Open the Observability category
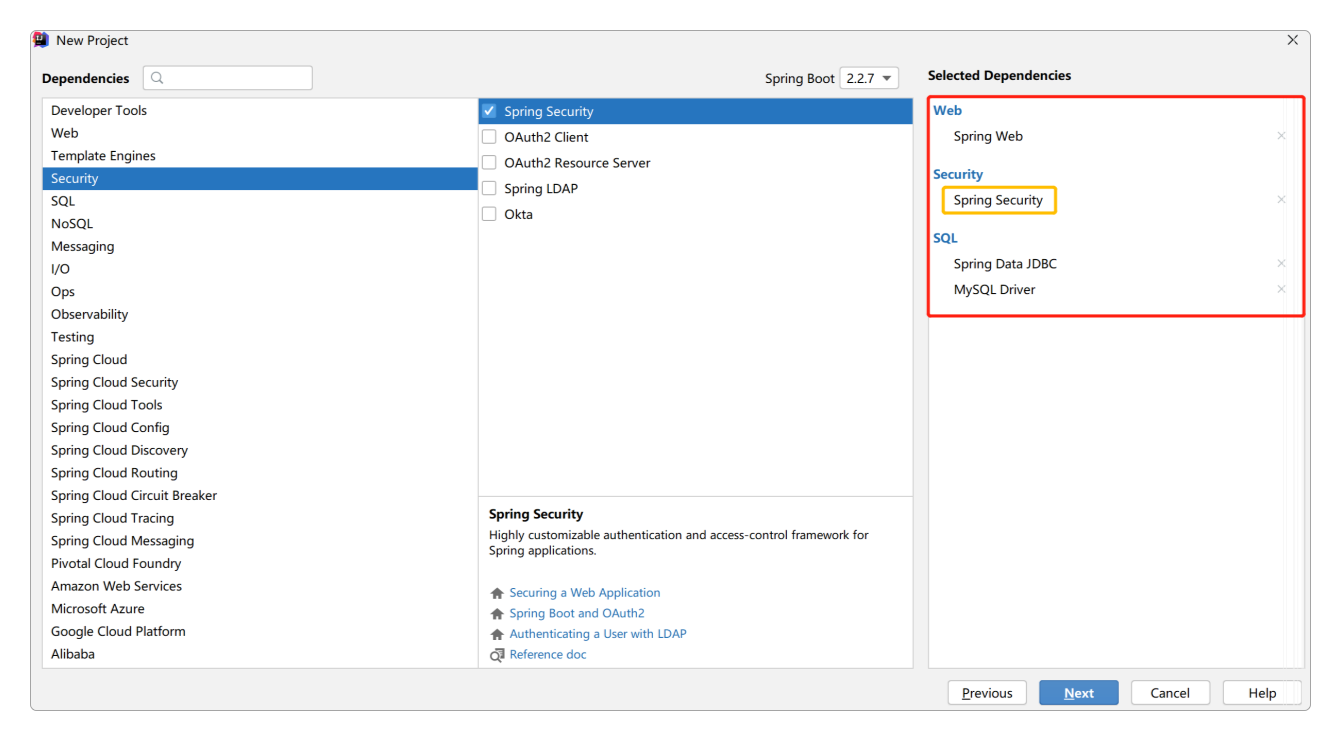This screenshot has height=741, width=1341. pyautogui.click(x=260, y=314)
